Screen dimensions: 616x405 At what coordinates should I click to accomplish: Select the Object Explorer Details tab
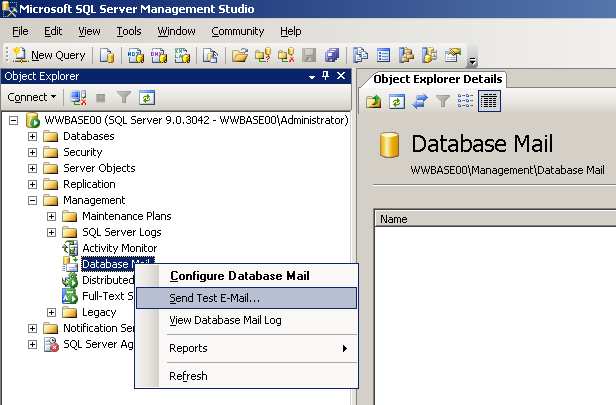[437, 79]
